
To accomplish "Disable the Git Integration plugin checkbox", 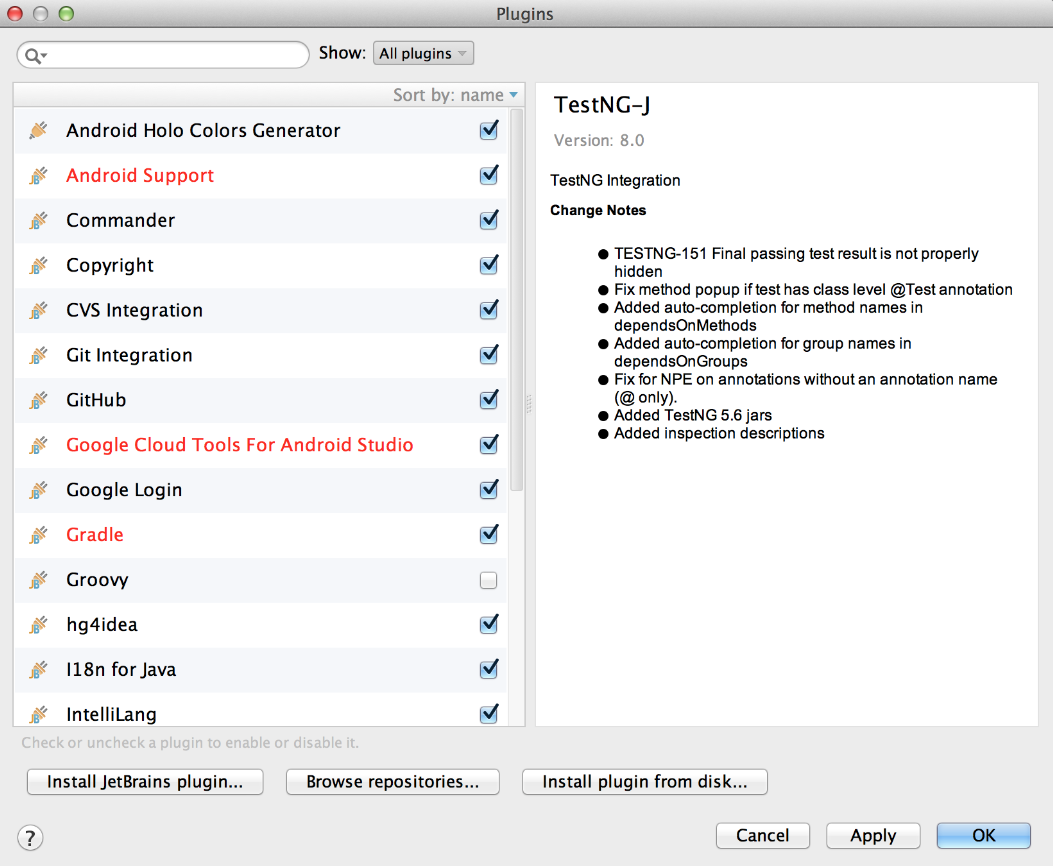I will pos(489,355).
